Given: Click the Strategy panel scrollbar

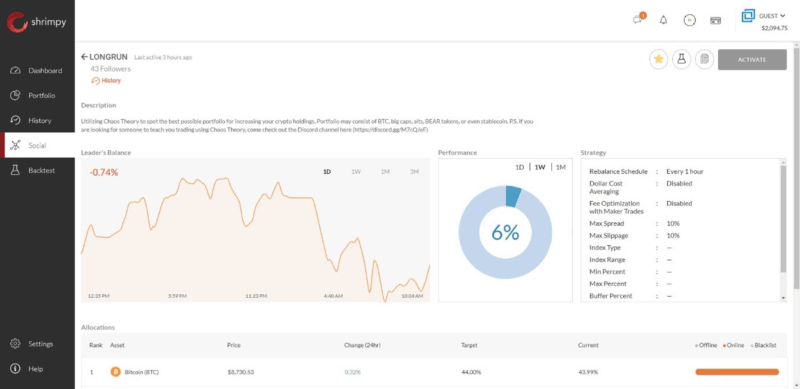Looking at the screenshot, I should (x=784, y=220).
